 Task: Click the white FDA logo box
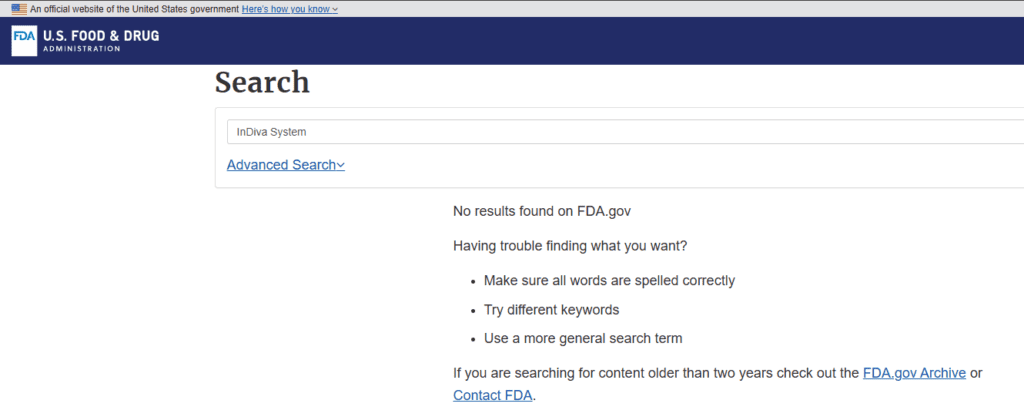point(25,41)
